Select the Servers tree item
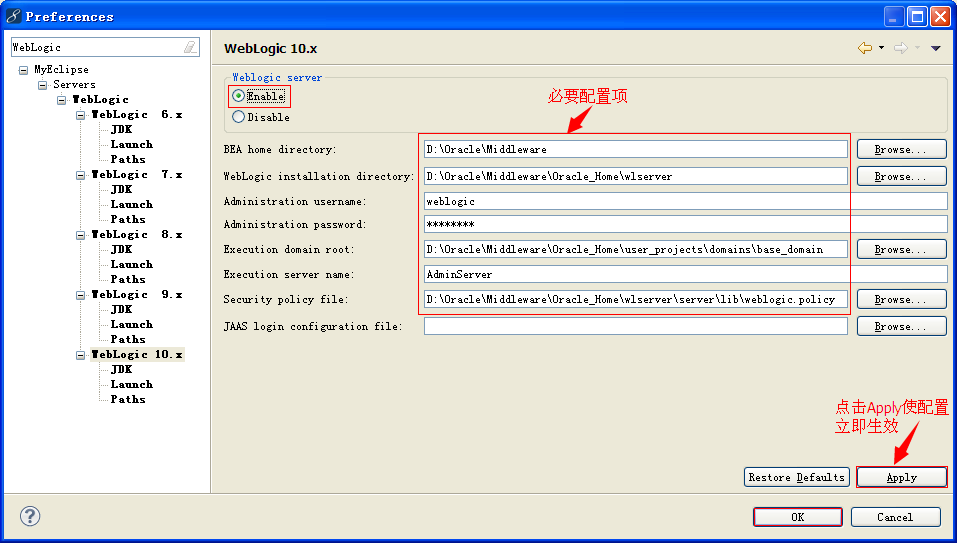957x543 pixels. 74,84
